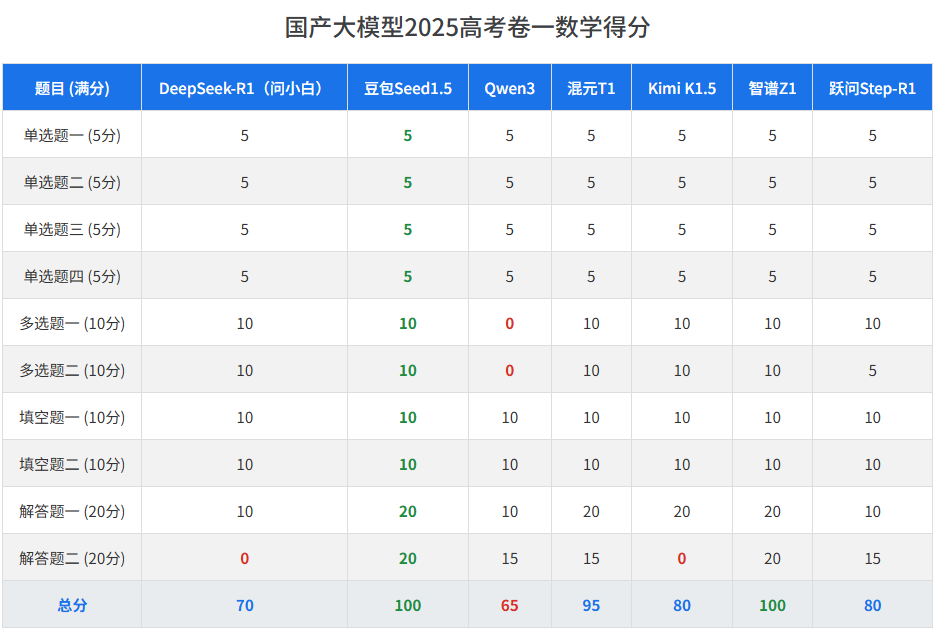Click the title 国产大模型2025高考卷一数学得分
This screenshot has width=938, height=631.
tap(467, 28)
